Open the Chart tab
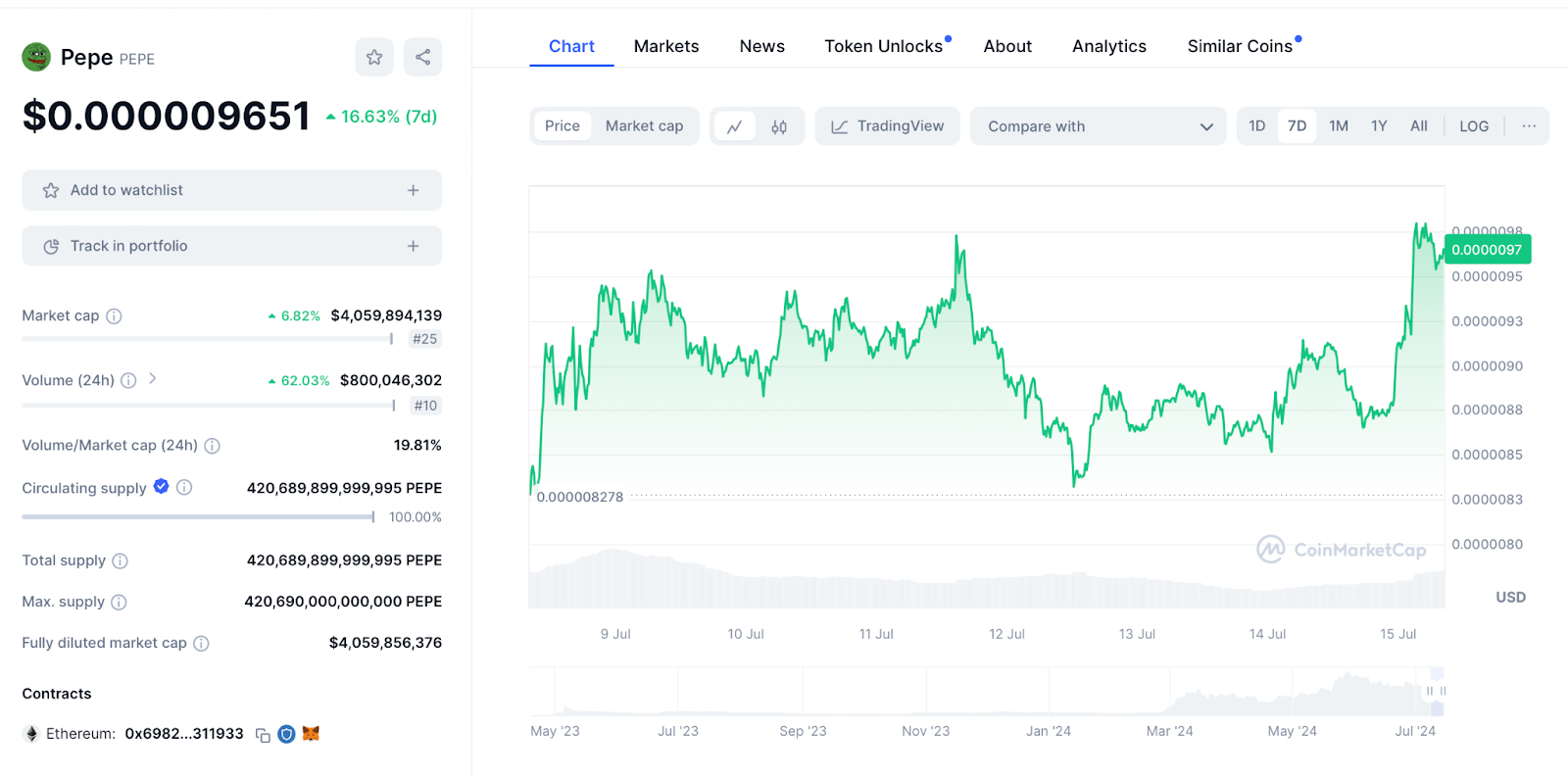The width and height of the screenshot is (1568, 778). tap(571, 46)
